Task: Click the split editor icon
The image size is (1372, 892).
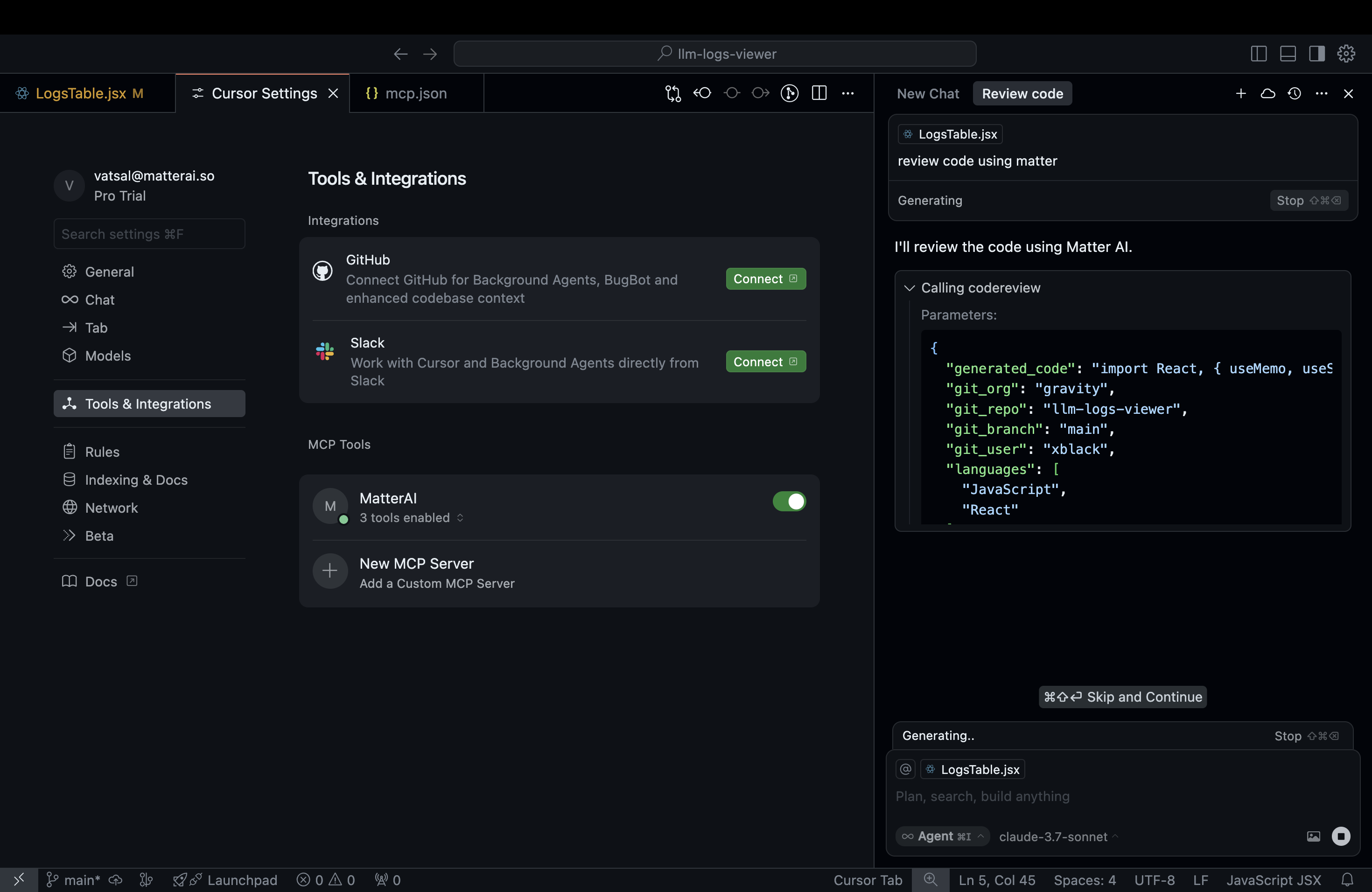Action: coord(819,93)
